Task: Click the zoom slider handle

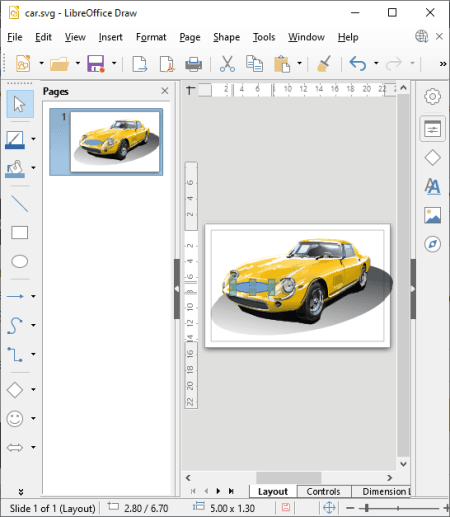Action: tap(367, 508)
